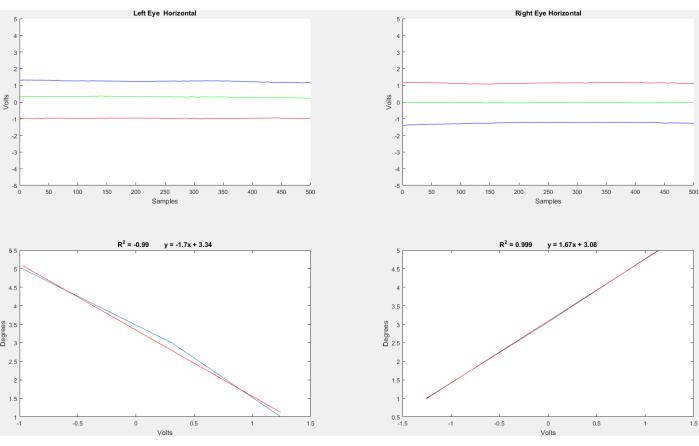Image resolution: width=699 pixels, height=446 pixels.
Task: Click the y-tick "5" on Left Eye Horizontal plot
Action: tap(15, 19)
